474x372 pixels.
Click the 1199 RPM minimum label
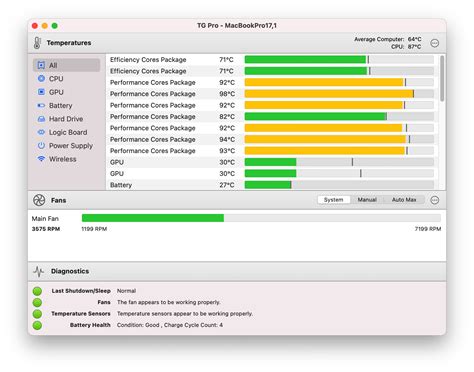click(94, 229)
